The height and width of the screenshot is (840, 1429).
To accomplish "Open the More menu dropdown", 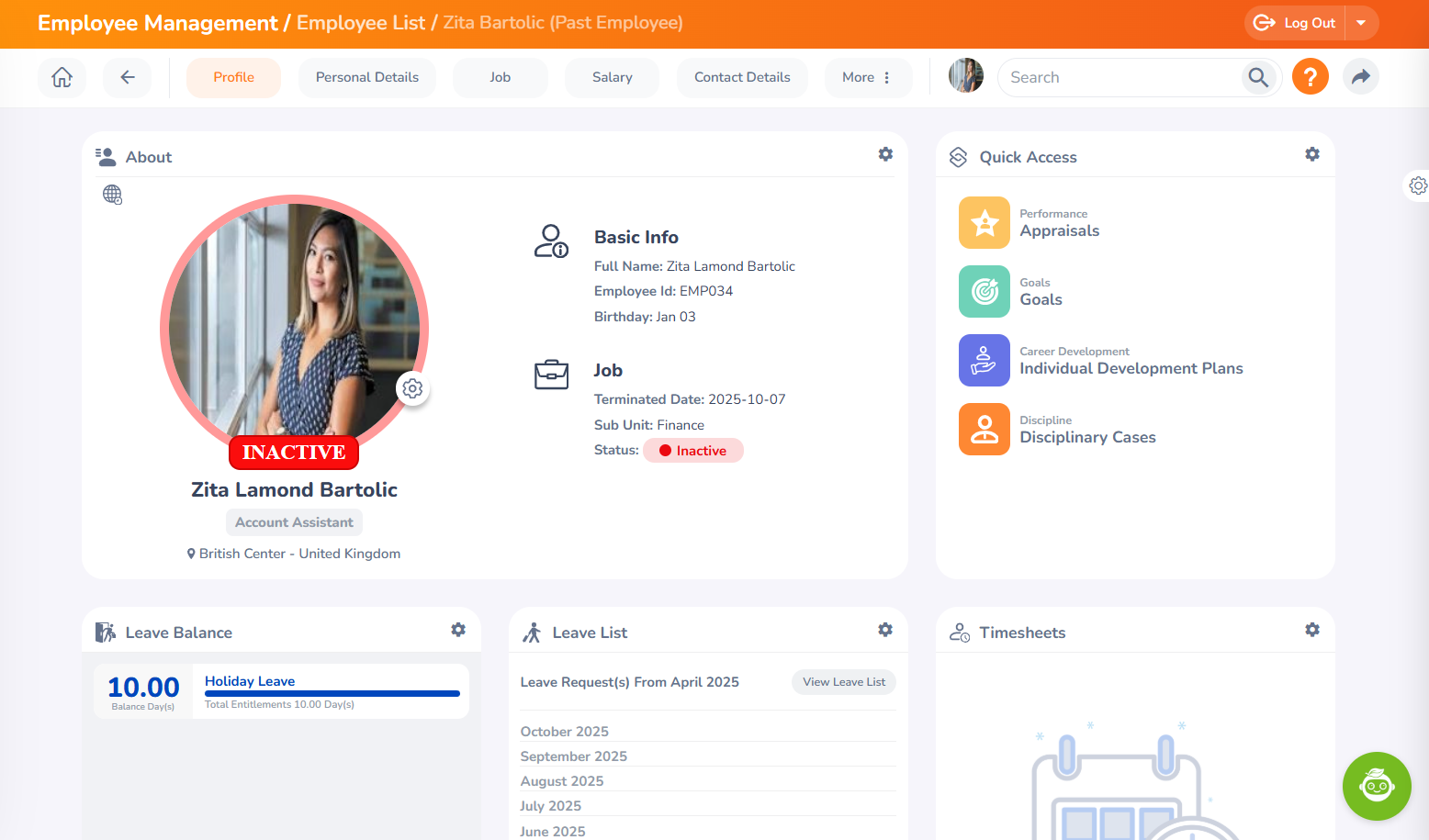I will [x=867, y=77].
